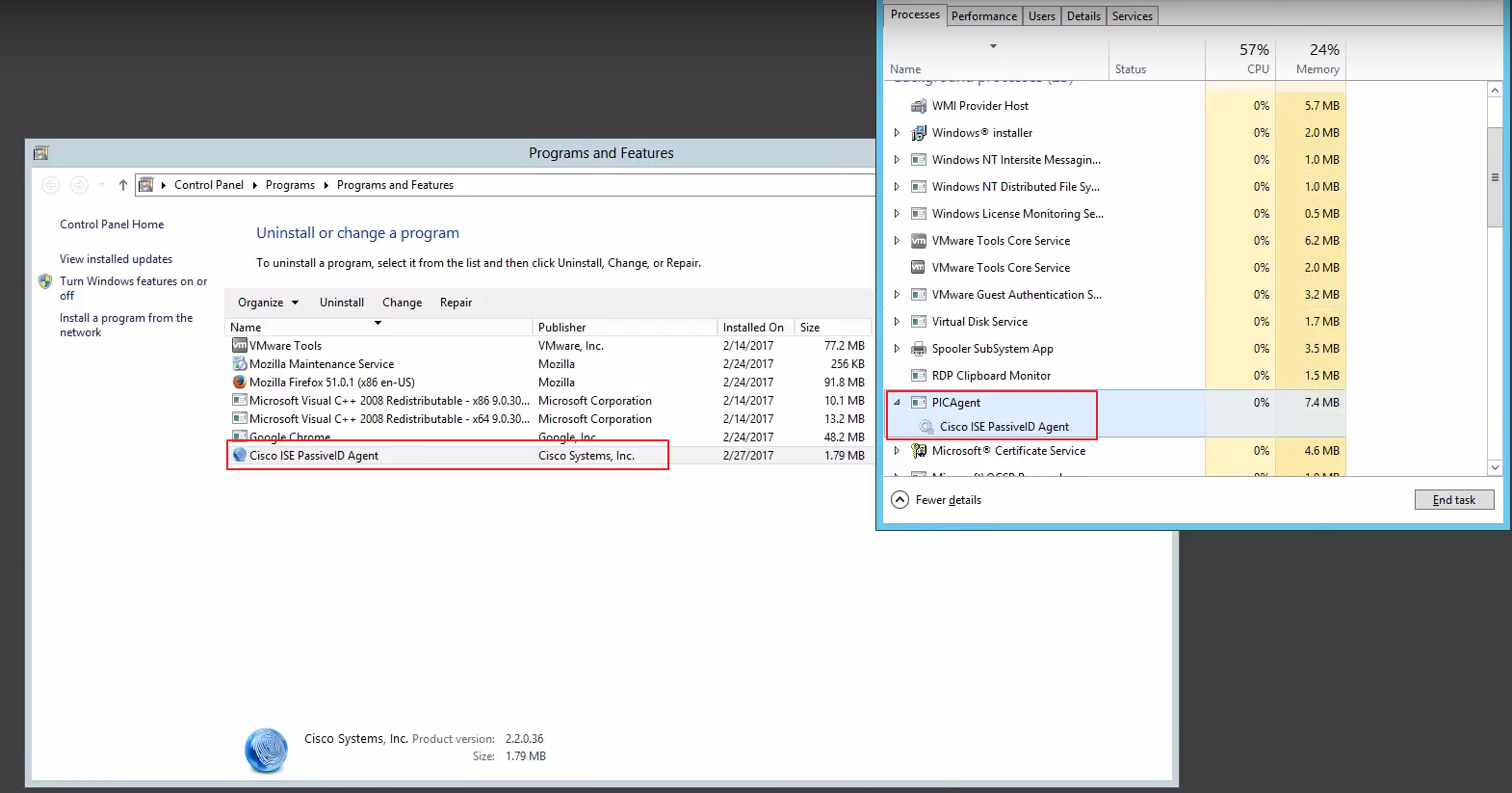Click the End task button
The width and height of the screenshot is (1512, 793).
click(1454, 499)
